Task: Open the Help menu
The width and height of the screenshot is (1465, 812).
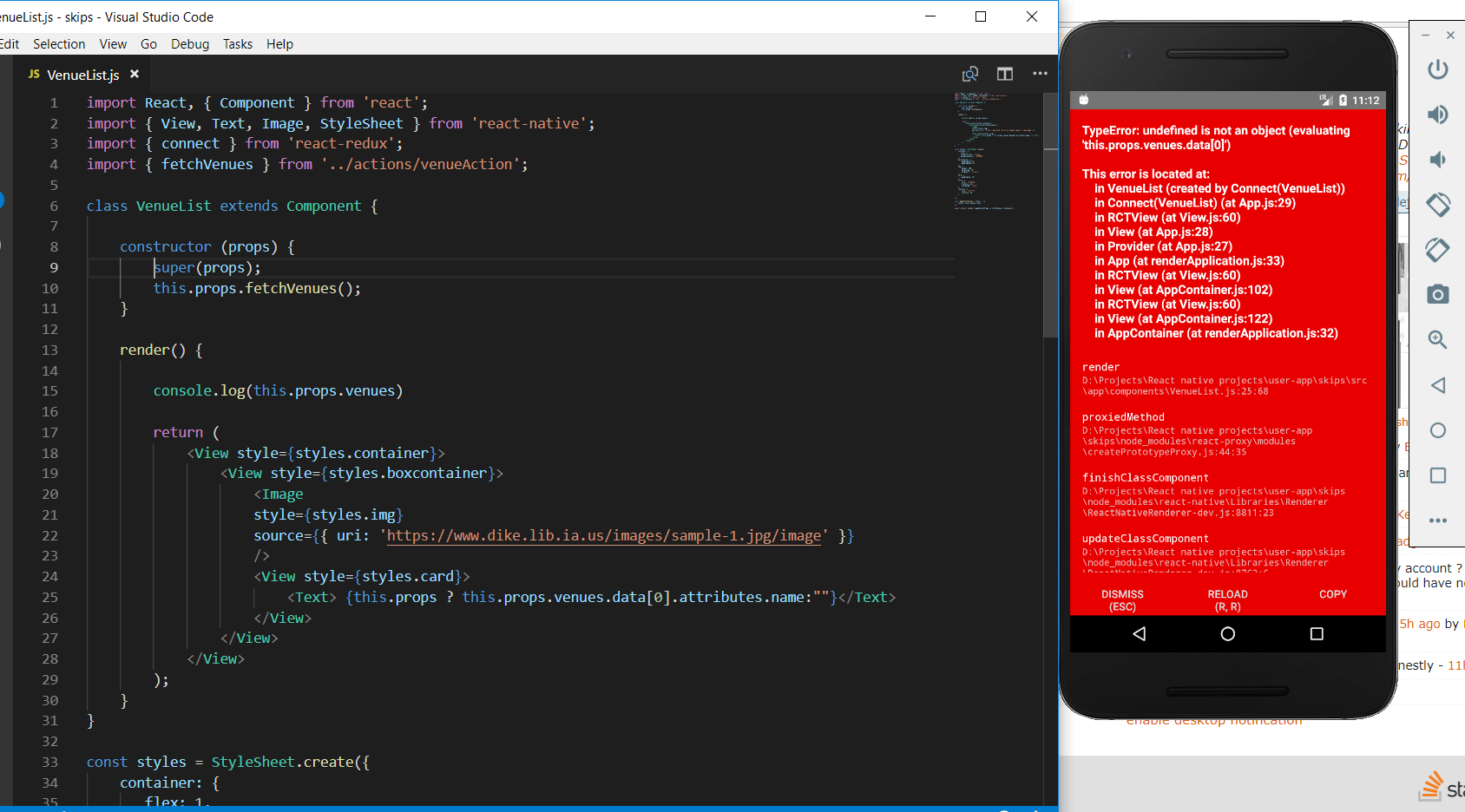Action: coord(279,44)
